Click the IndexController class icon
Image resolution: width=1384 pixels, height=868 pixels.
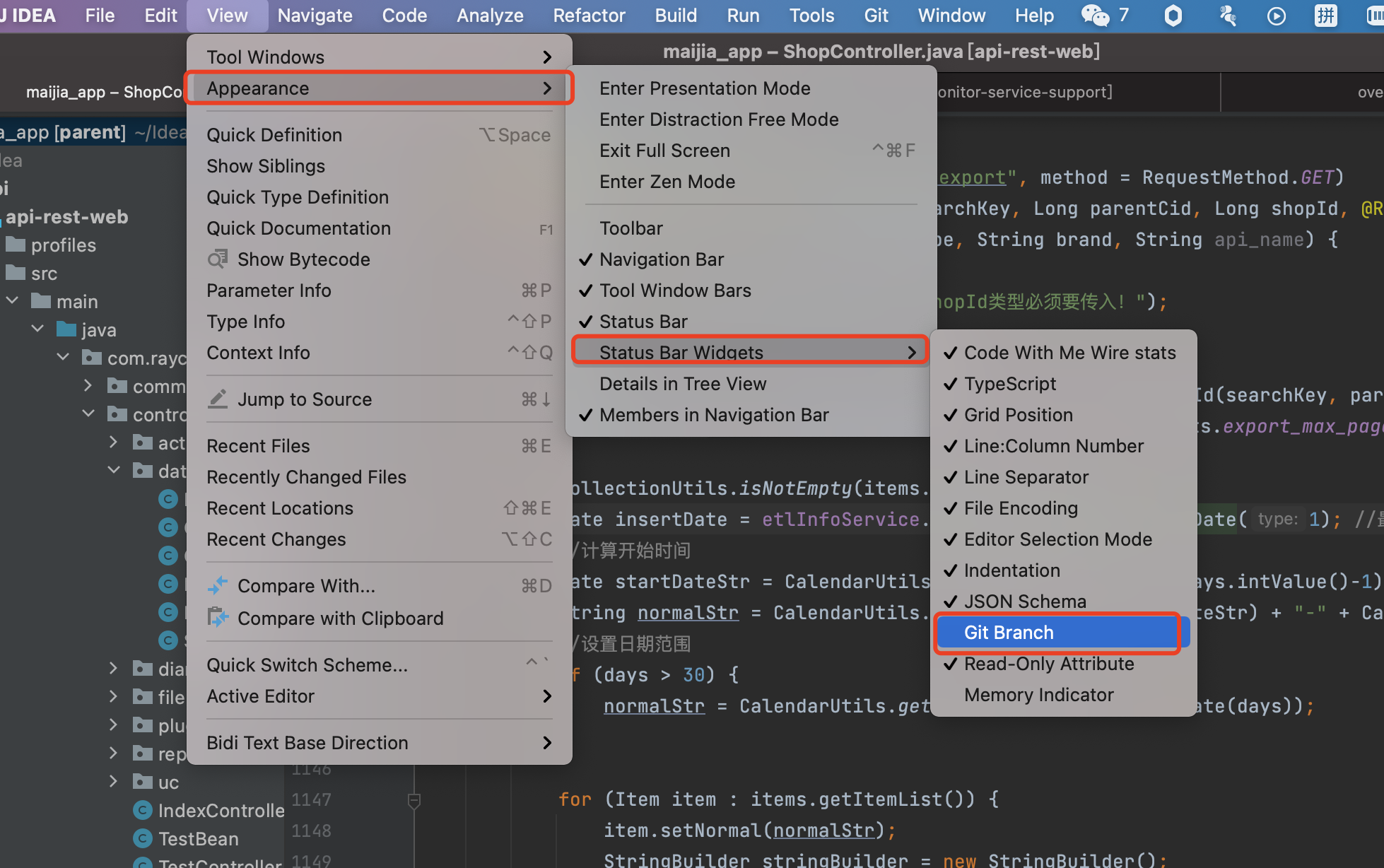pos(143,811)
